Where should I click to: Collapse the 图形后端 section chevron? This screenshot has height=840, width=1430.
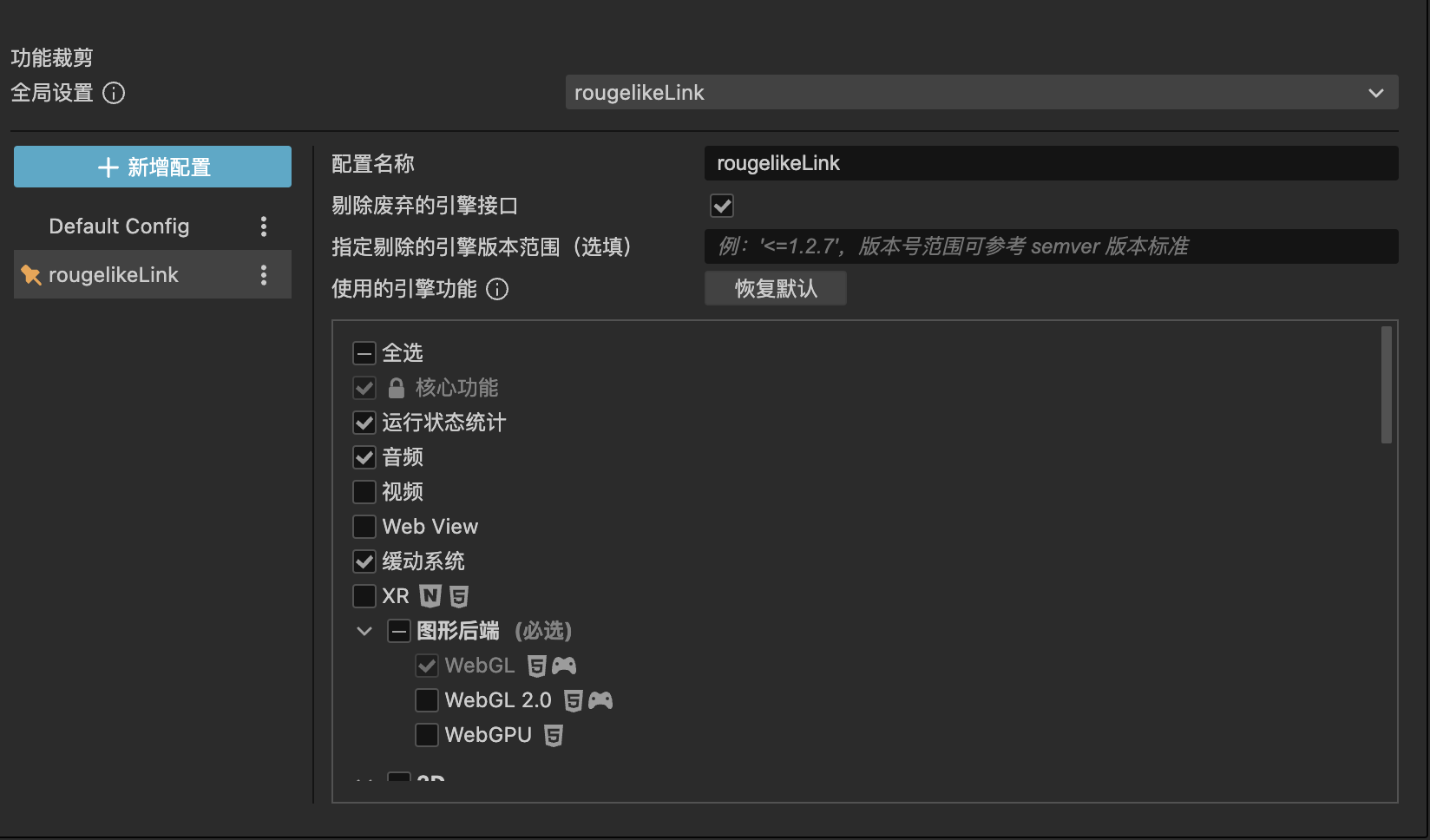364,631
